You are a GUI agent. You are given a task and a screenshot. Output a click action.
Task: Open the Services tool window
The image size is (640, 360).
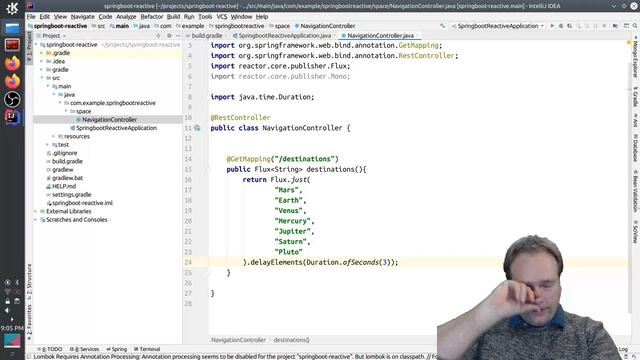84,349
